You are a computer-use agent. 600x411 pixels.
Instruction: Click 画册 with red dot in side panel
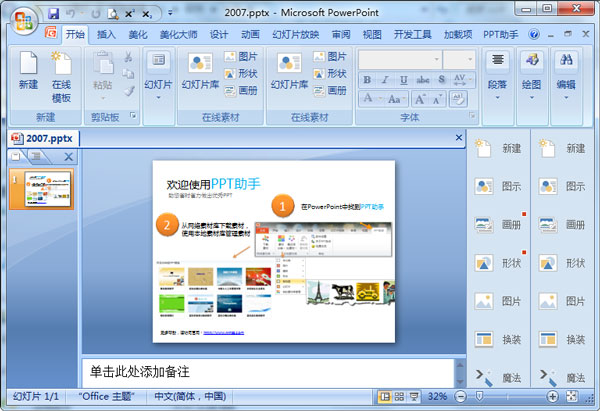(498, 225)
